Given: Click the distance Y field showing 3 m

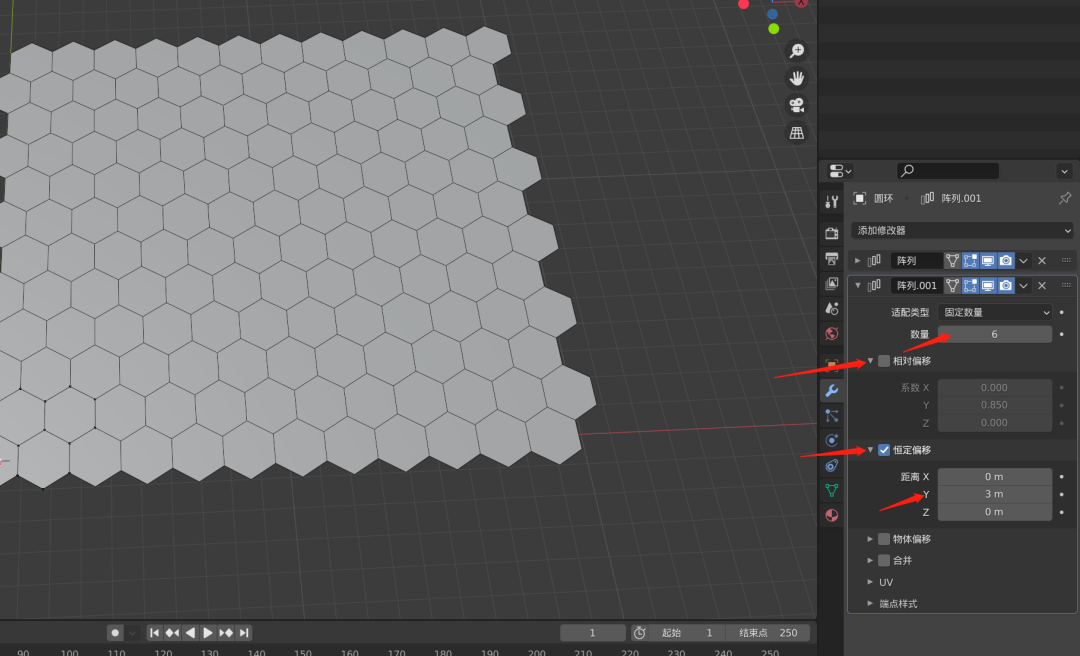Looking at the screenshot, I should [x=995, y=494].
